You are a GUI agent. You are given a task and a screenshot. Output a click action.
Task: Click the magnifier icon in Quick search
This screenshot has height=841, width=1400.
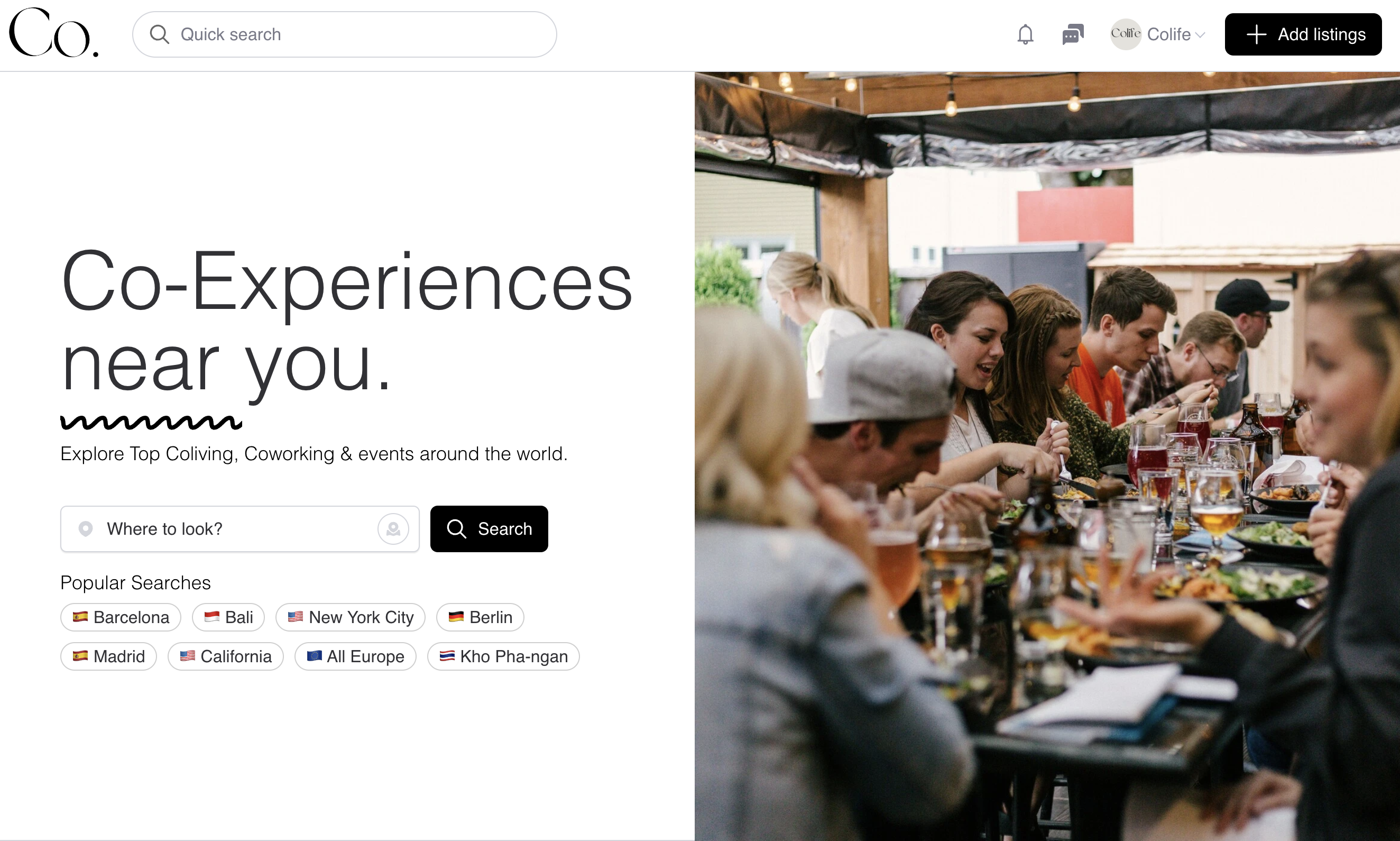pos(159,34)
